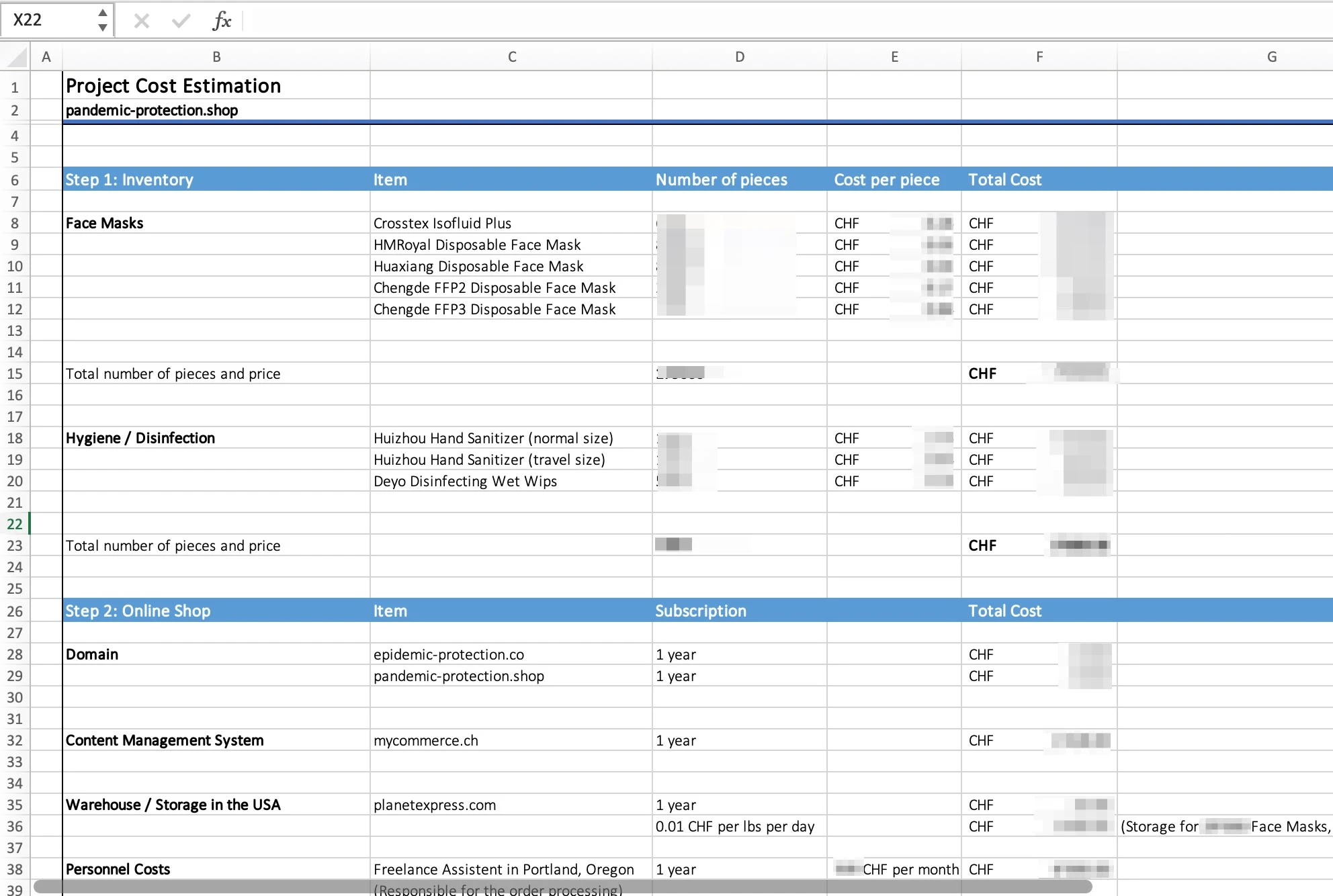Click the confirm checkmark icon in formula bar
1333x896 pixels.
point(181,21)
